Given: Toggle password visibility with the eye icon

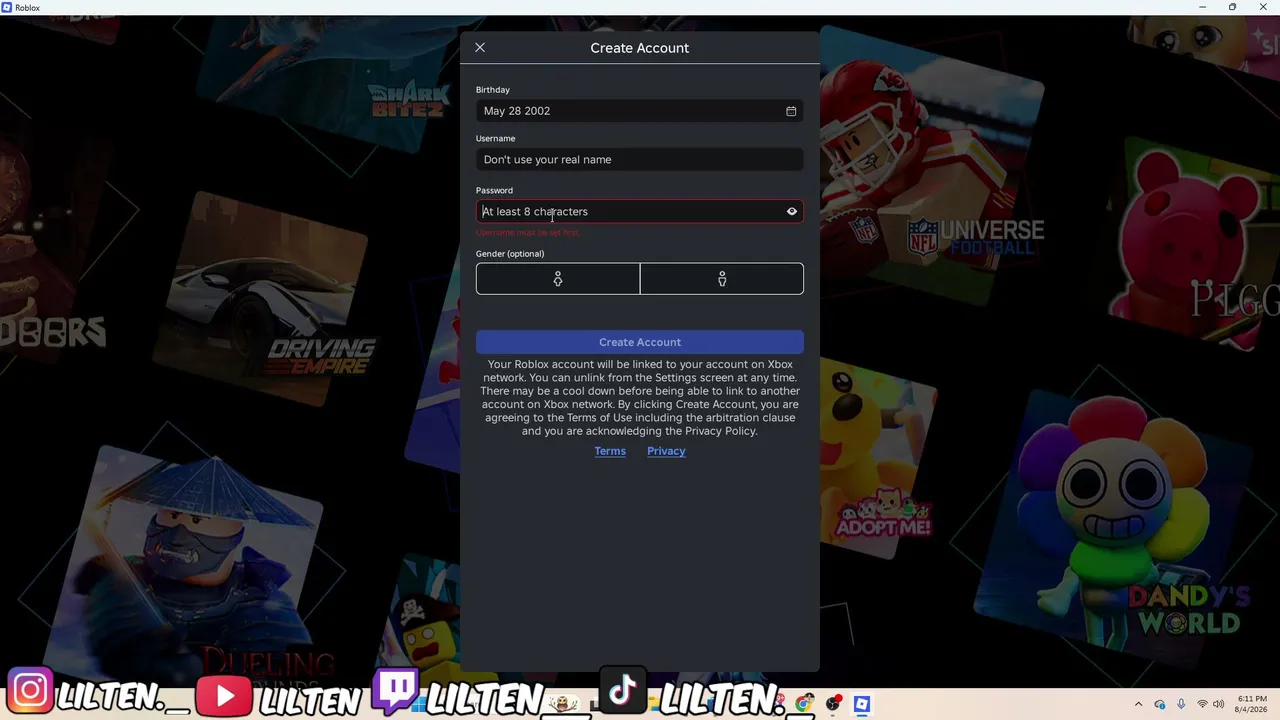Looking at the screenshot, I should click(792, 212).
